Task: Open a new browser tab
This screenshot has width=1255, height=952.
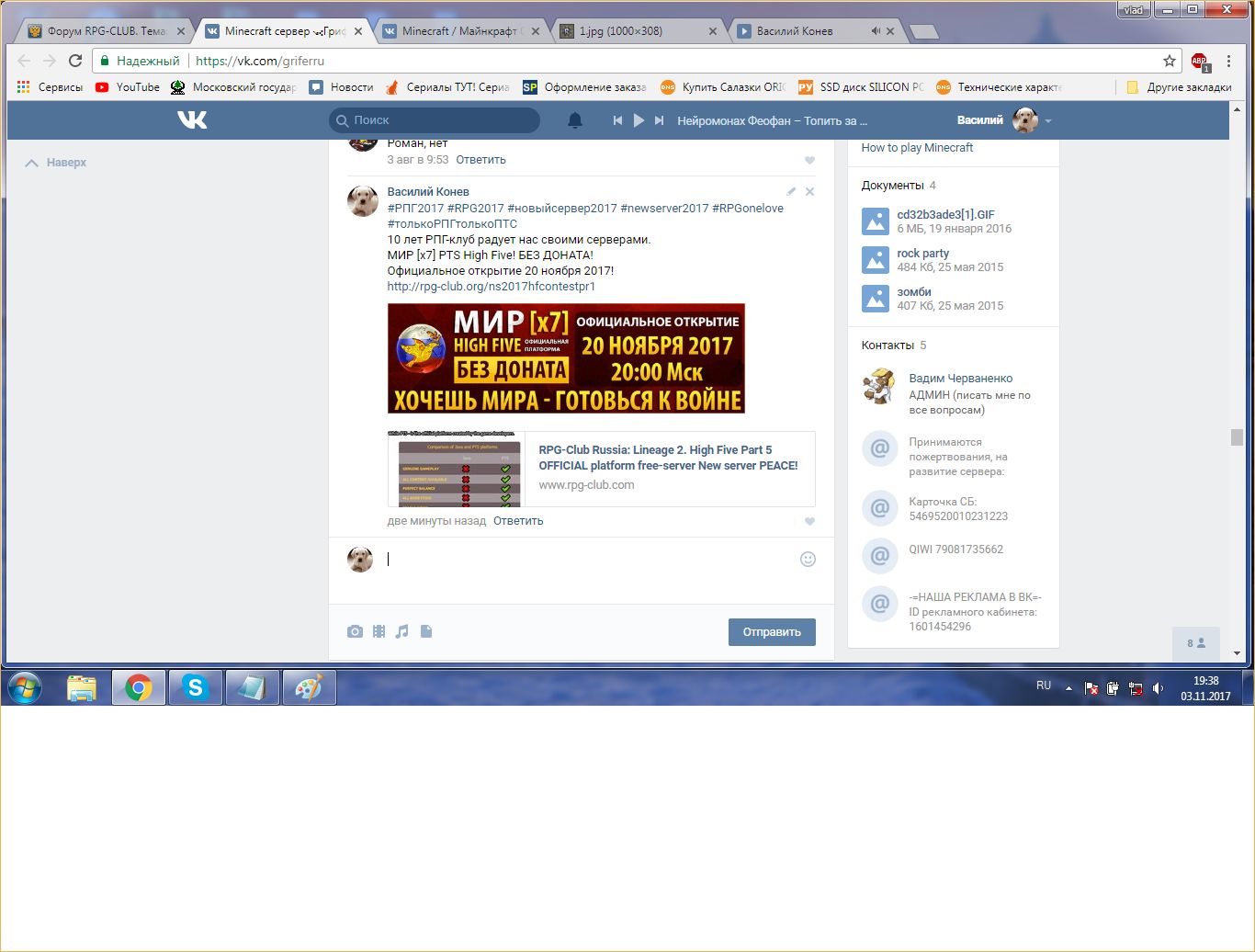Action: 923,32
